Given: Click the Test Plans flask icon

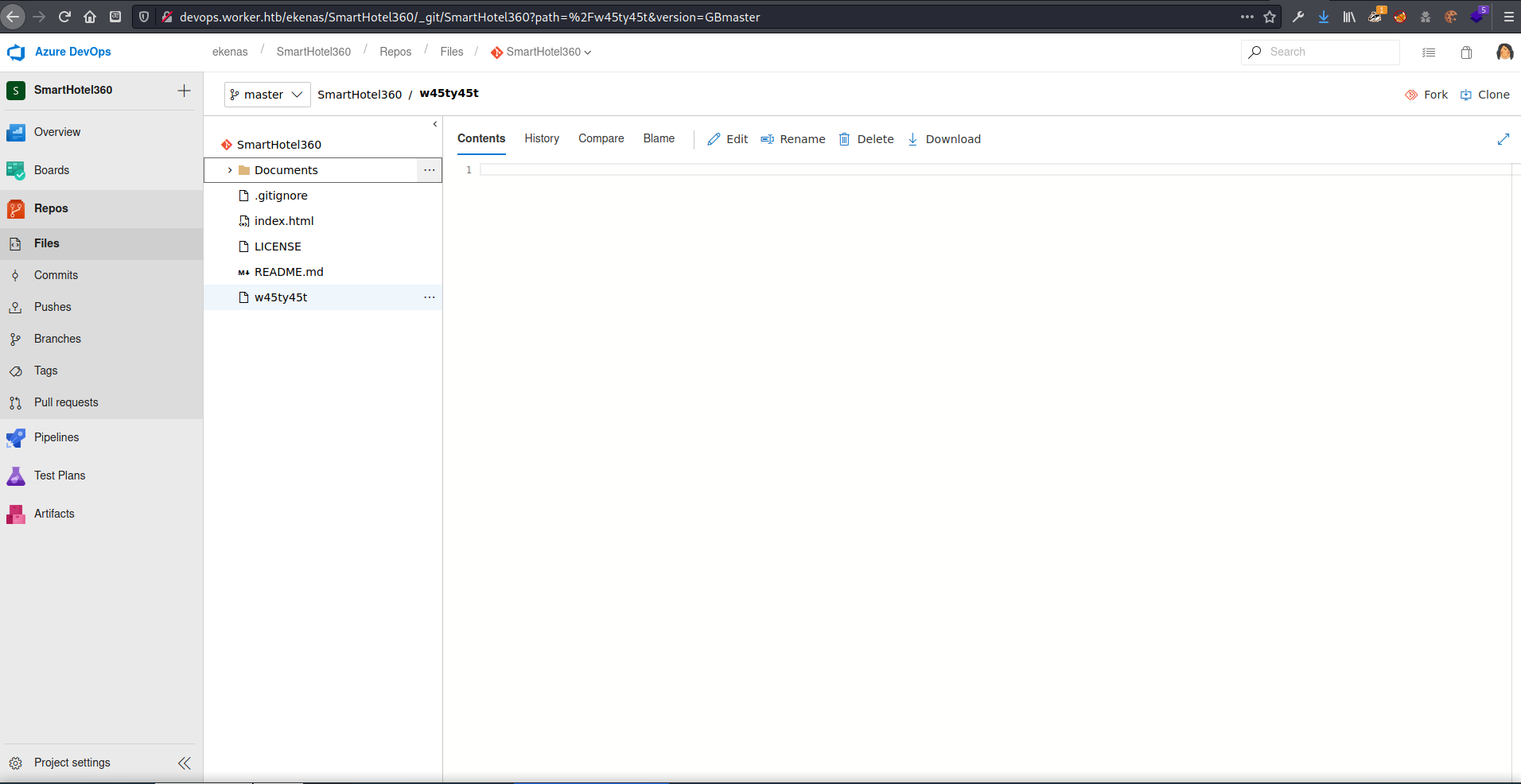Looking at the screenshot, I should 16,475.
